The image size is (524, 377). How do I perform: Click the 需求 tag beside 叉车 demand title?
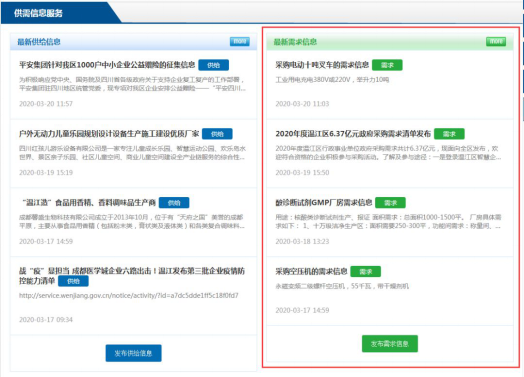(x=387, y=65)
